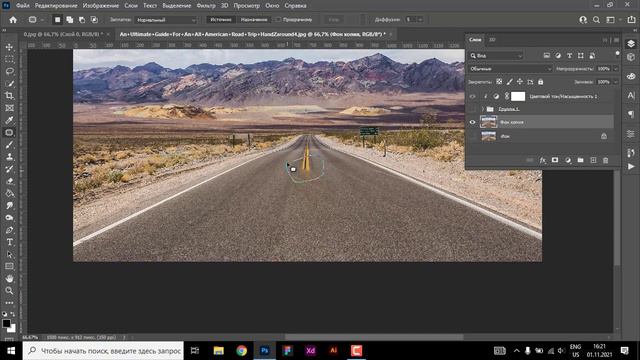The width and height of the screenshot is (640, 360).
Task: Open the Patch mode dropdown
Action: coord(166,20)
